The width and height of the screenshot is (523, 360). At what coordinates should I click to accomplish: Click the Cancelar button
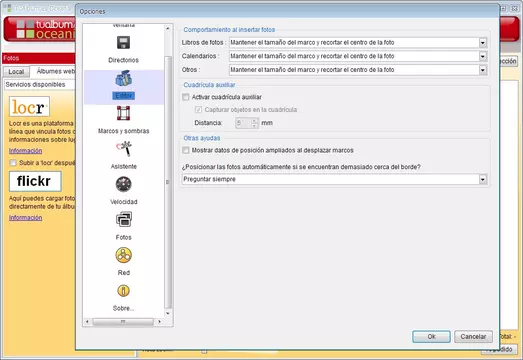pyautogui.click(x=473, y=337)
